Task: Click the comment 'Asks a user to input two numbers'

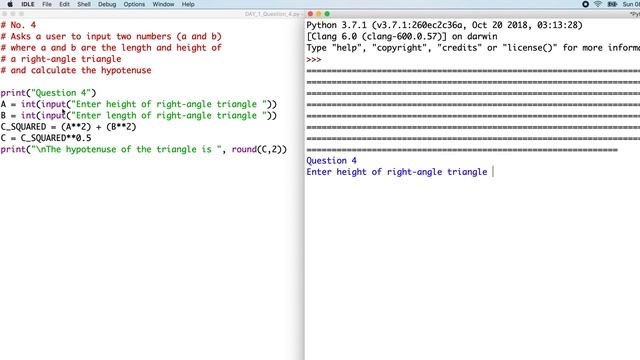Action: coord(111,36)
